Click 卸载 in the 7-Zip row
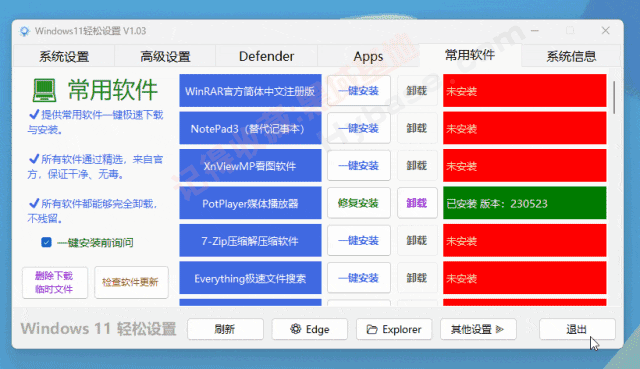Screen dimensions: 640x369 point(417,241)
